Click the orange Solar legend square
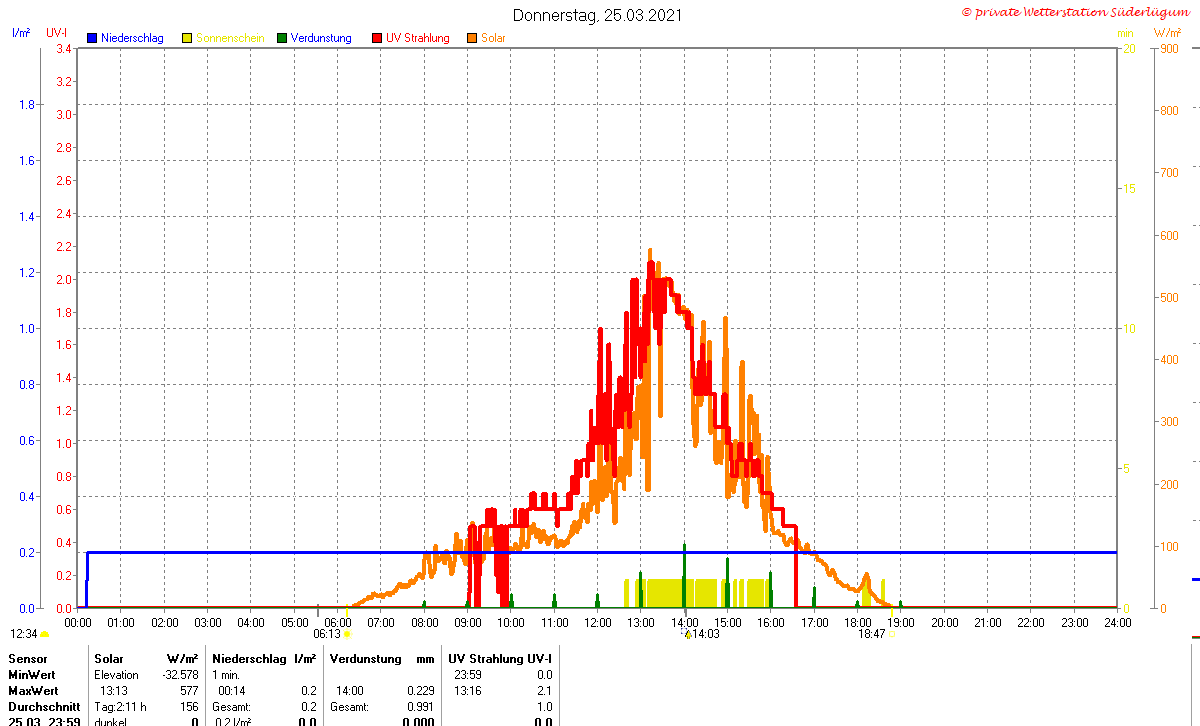Image resolution: width=1200 pixels, height=726 pixels. (x=472, y=38)
